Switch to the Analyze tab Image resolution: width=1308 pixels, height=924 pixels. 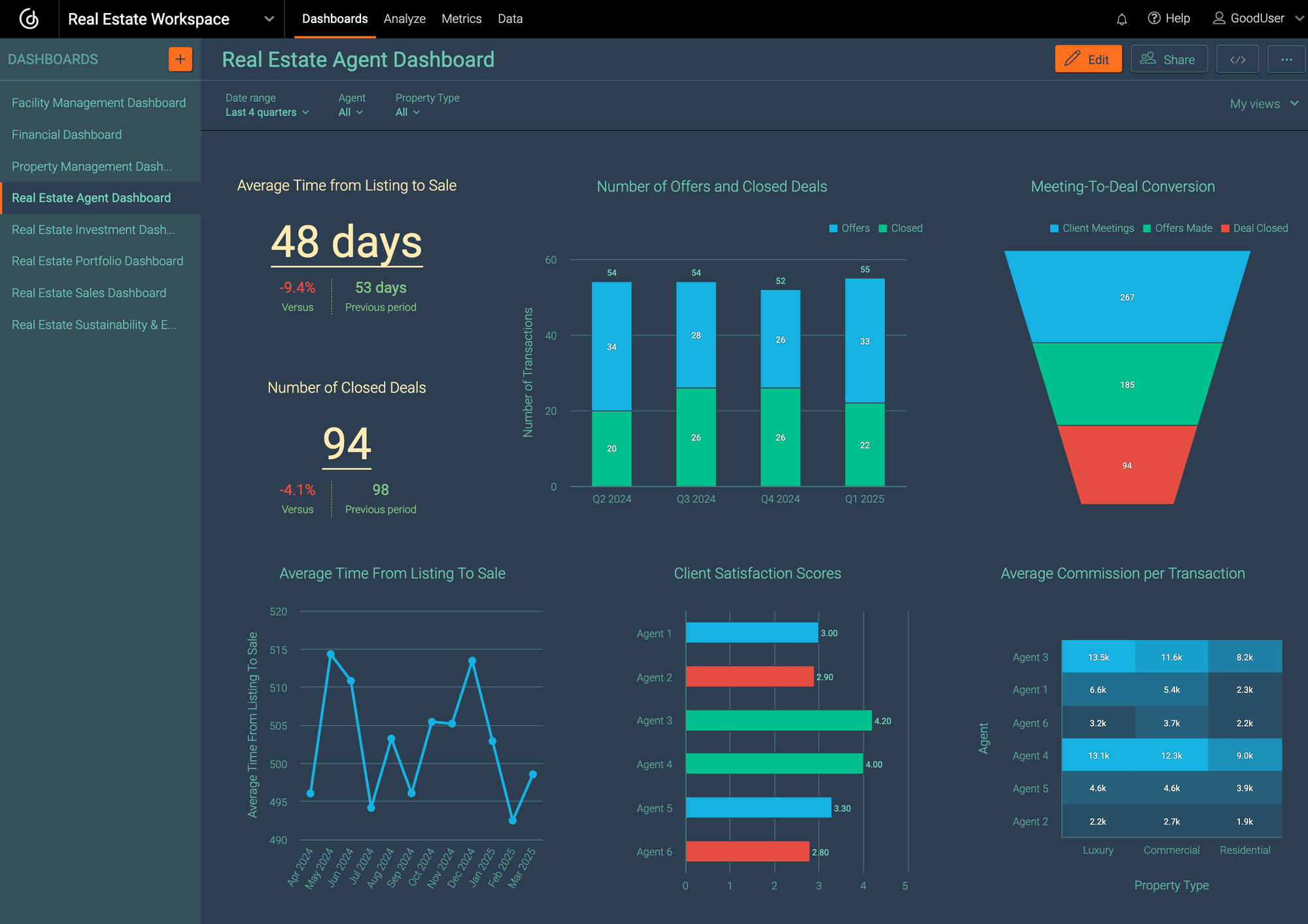click(x=405, y=18)
